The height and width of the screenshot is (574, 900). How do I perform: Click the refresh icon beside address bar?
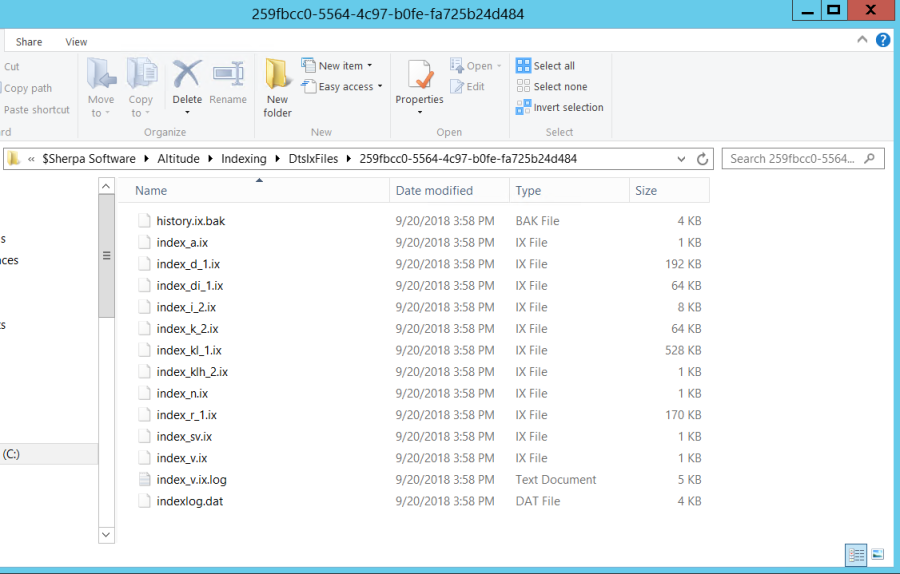(703, 159)
